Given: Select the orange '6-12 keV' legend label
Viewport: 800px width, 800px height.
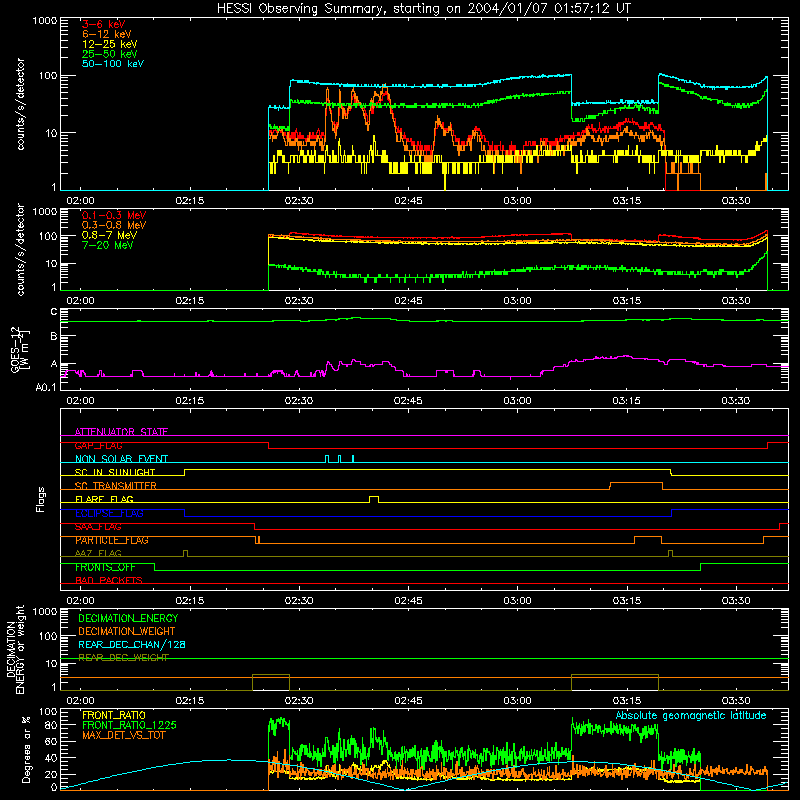Looking at the screenshot, I should click(x=107, y=34).
